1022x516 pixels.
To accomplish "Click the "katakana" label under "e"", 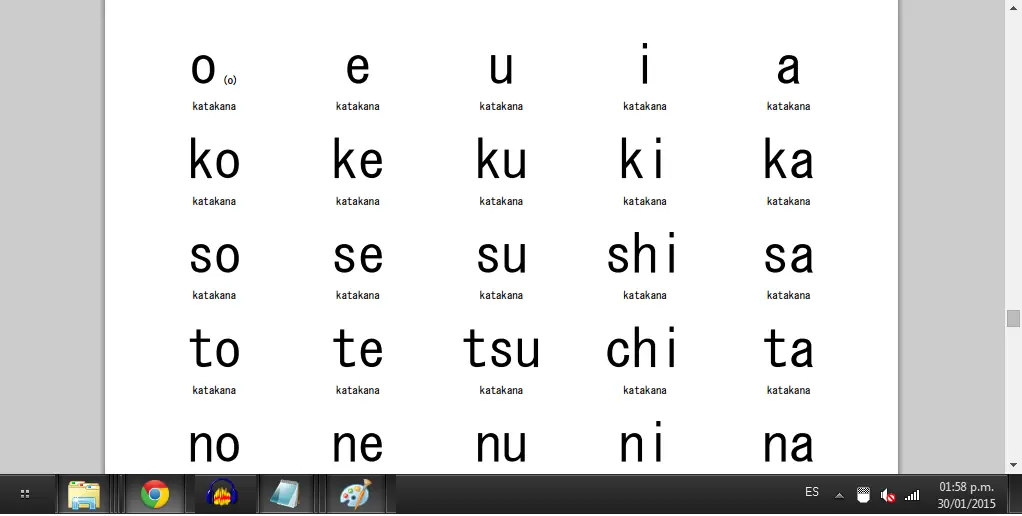I will click(357, 106).
